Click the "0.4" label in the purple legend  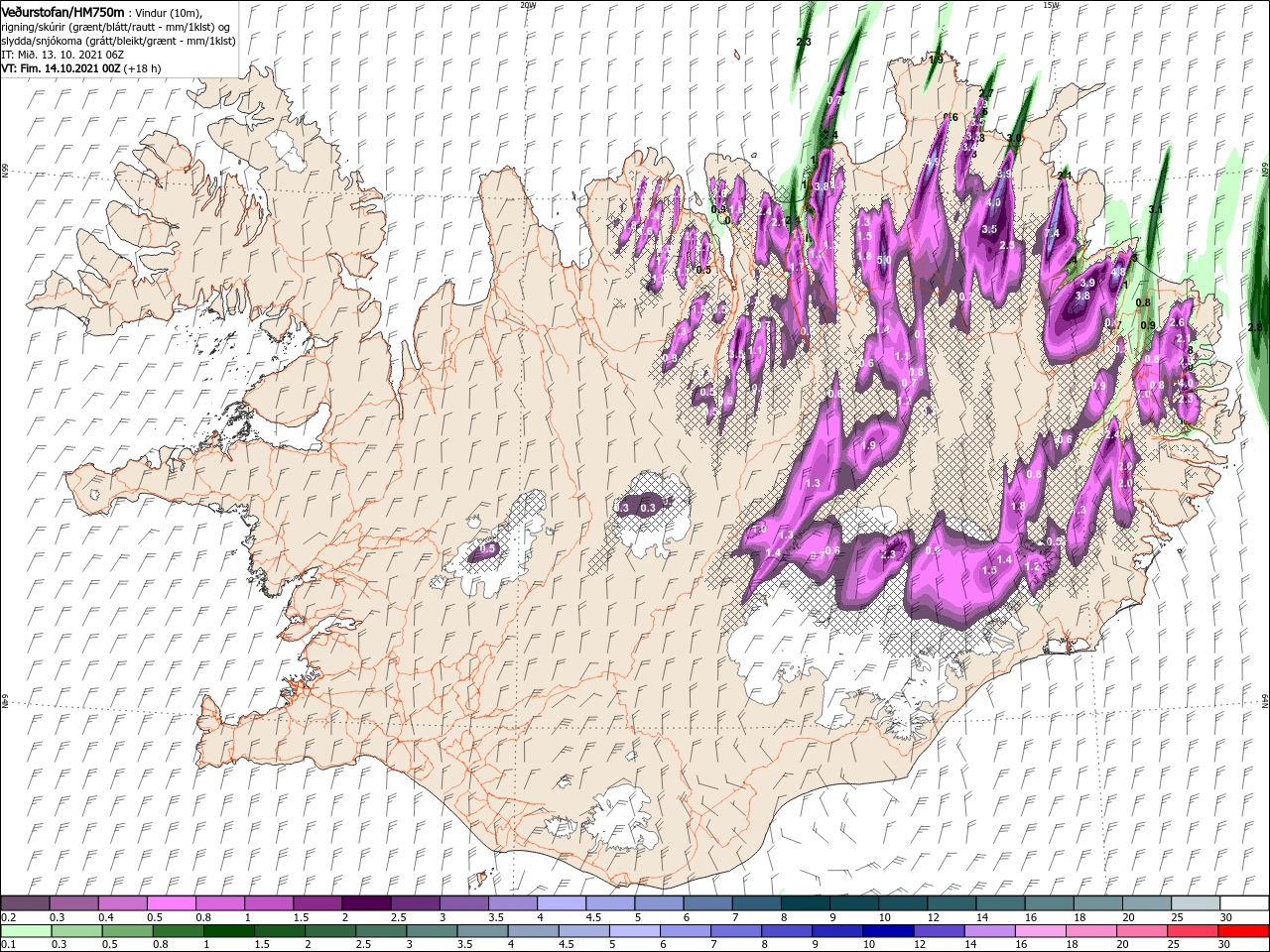point(106,917)
